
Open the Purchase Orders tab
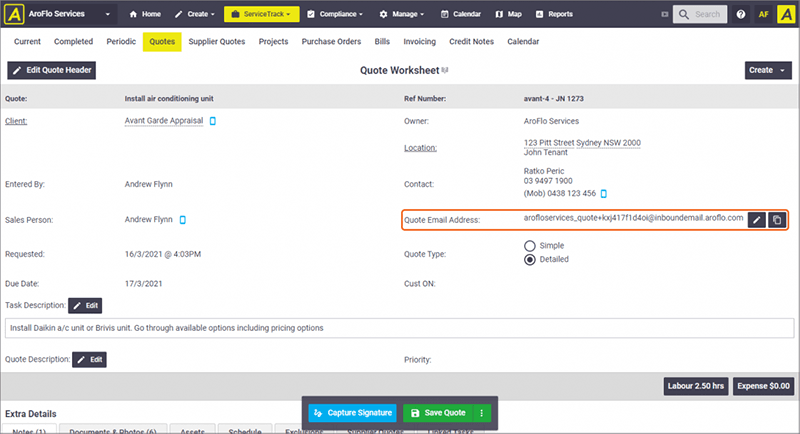tap(331, 41)
